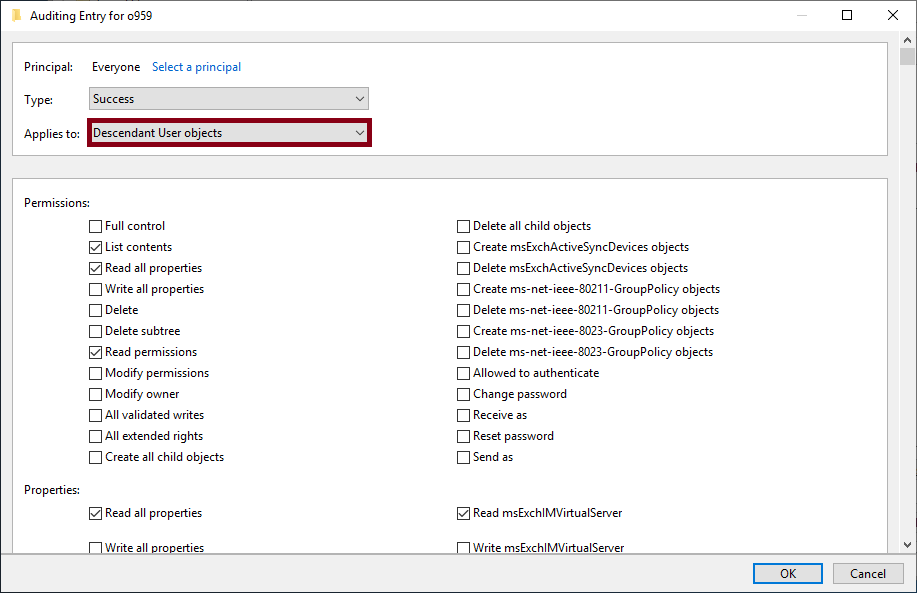
Task: Tick Create all child objects
Action: point(95,458)
